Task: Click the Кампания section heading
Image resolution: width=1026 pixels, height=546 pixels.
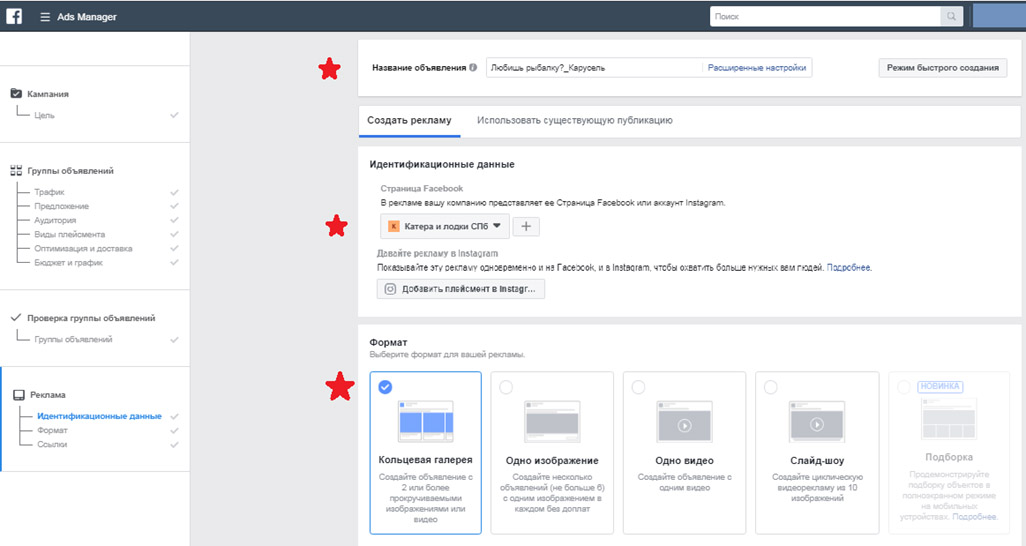Action: coord(48,94)
